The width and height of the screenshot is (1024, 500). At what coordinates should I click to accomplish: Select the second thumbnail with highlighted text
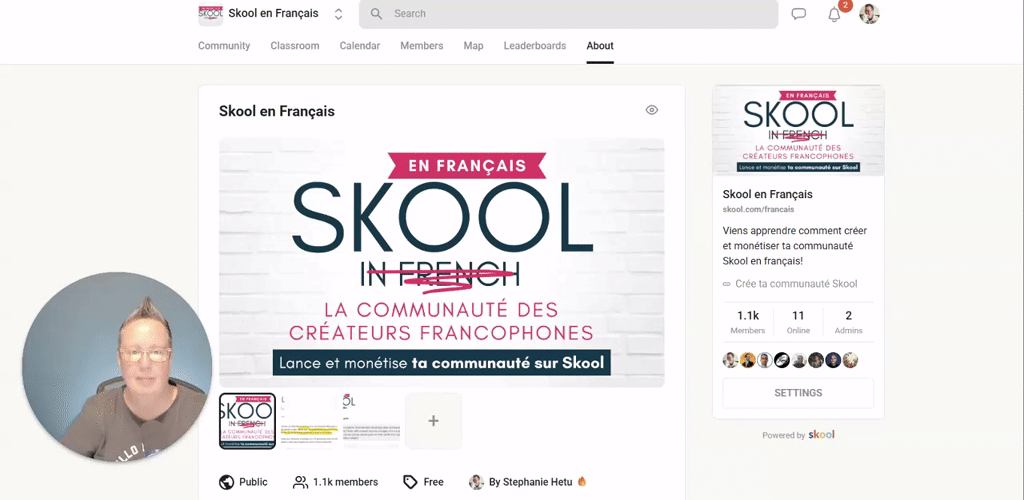point(310,421)
